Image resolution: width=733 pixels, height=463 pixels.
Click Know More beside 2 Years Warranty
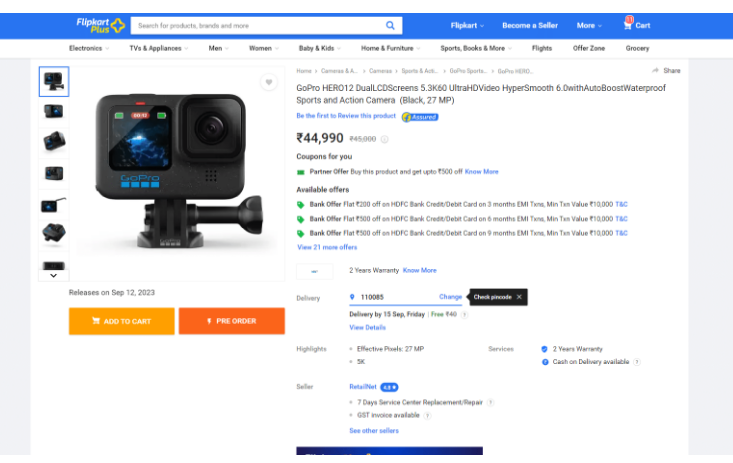coord(419,271)
